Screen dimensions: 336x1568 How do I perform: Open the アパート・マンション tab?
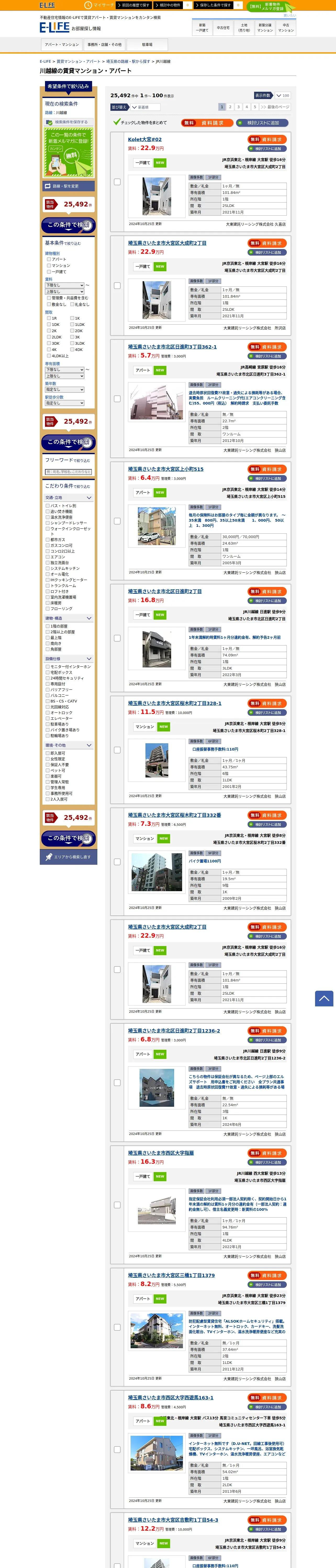tap(61, 44)
